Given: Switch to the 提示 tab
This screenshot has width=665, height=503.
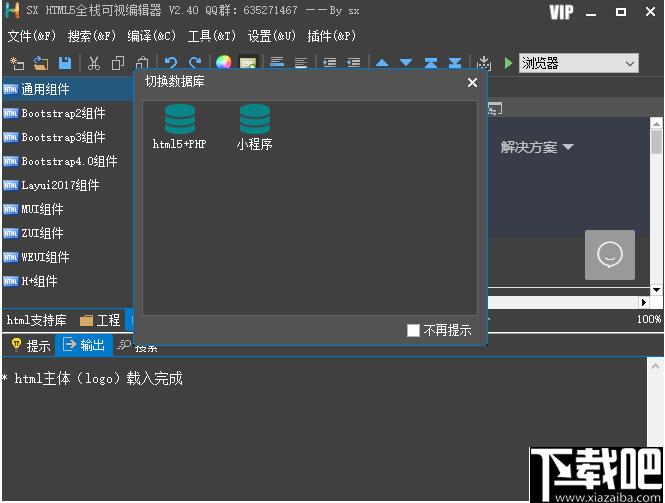Looking at the screenshot, I should [x=31, y=345].
